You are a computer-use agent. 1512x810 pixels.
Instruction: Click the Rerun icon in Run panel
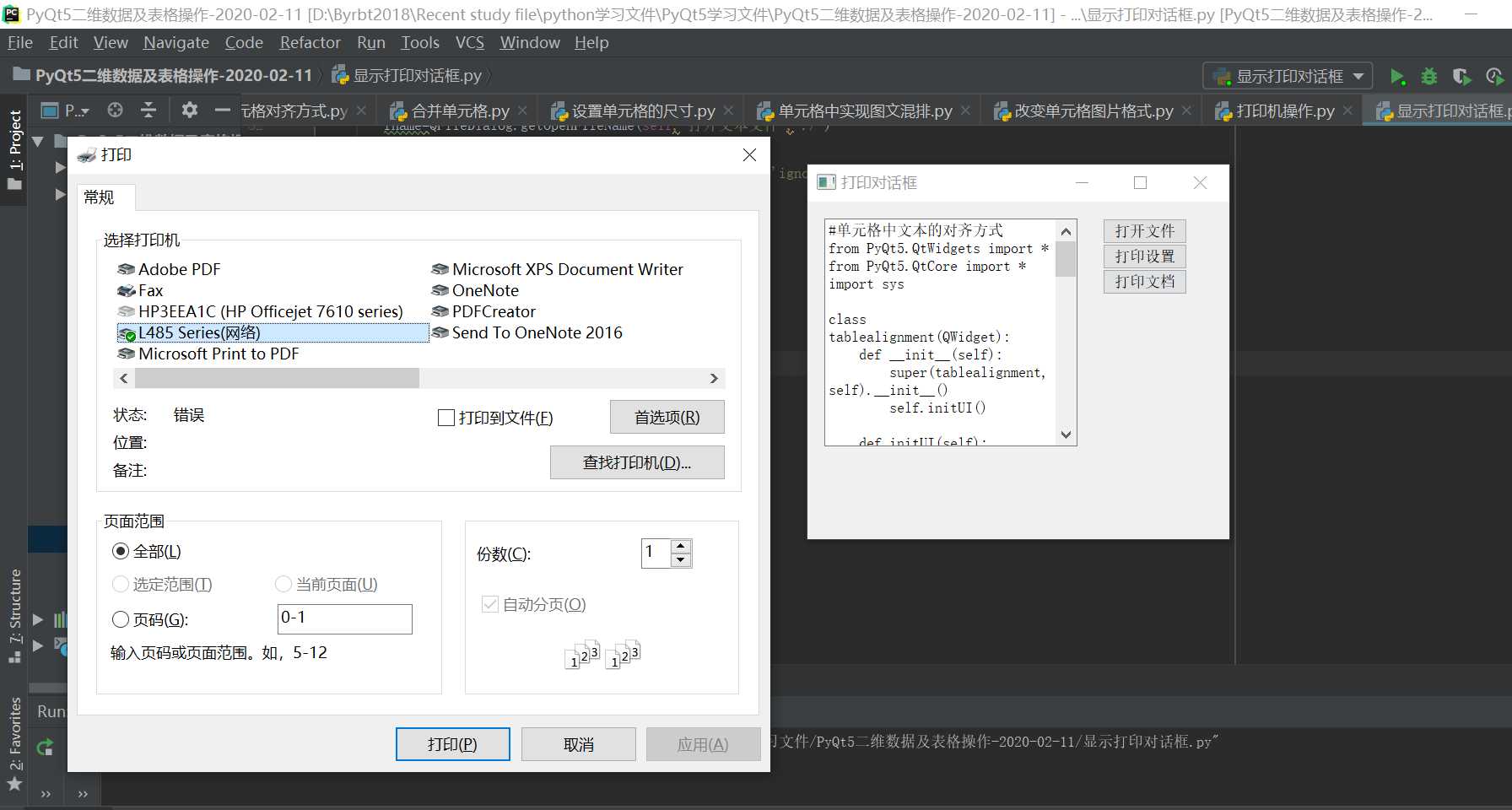[45, 747]
